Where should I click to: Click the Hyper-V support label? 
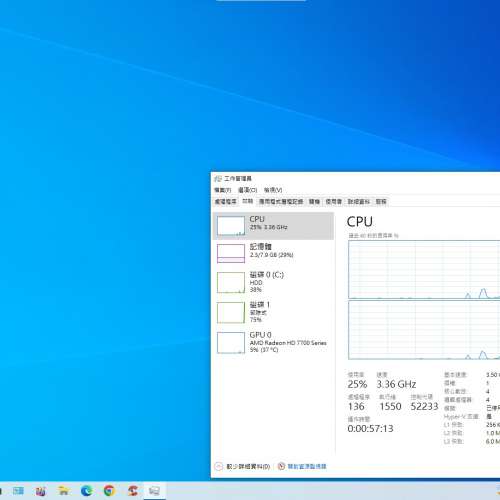coord(461,416)
